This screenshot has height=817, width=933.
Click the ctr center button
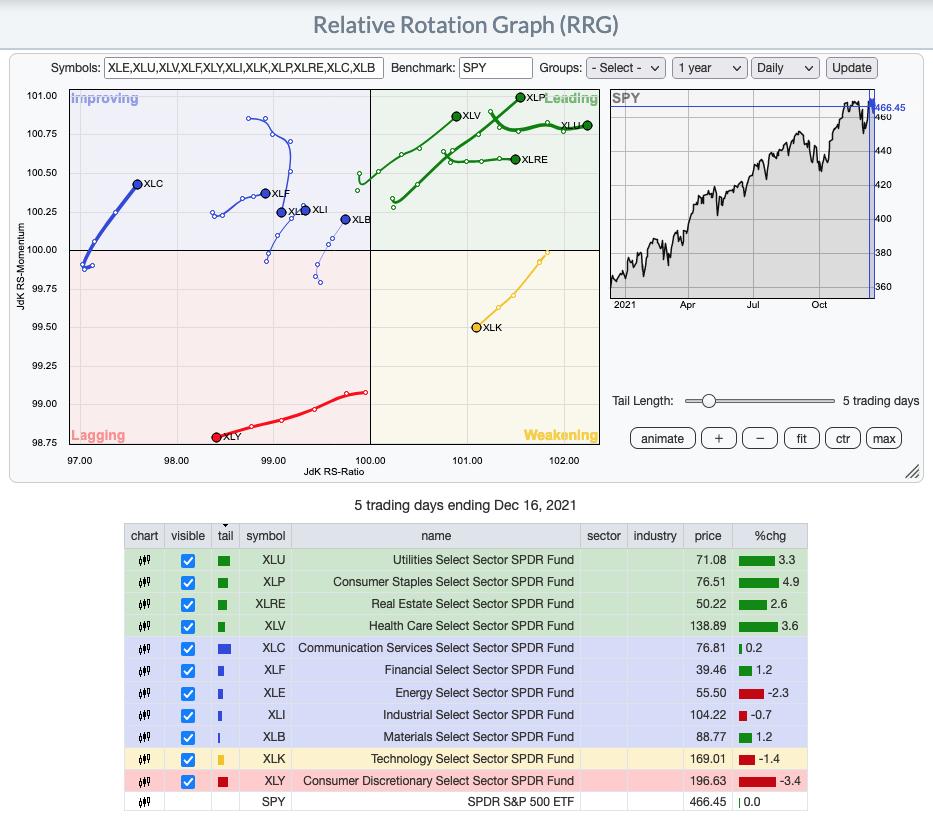843,439
